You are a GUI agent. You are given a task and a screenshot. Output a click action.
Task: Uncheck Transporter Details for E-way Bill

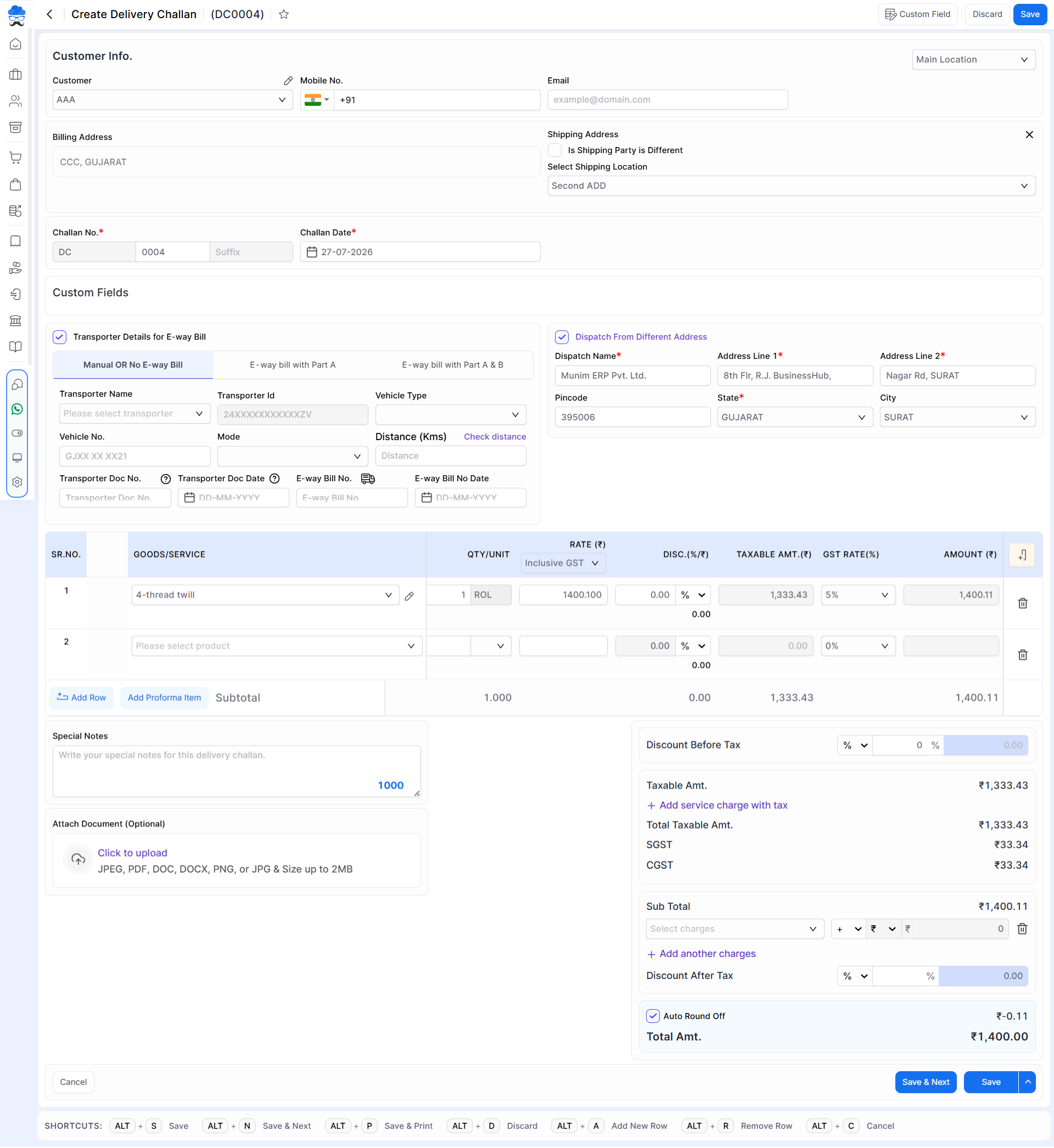(x=60, y=337)
